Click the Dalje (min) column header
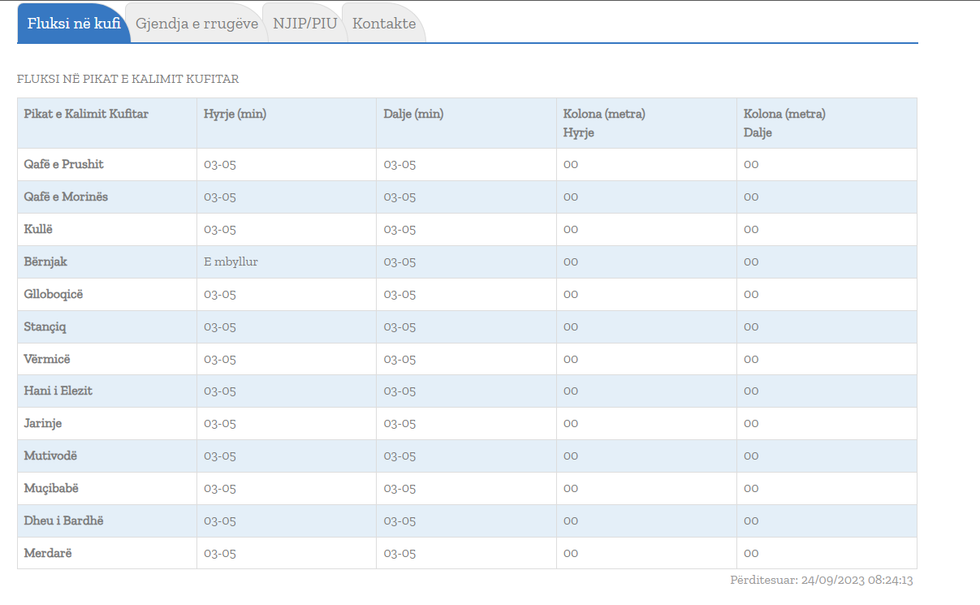The image size is (980, 605). [x=413, y=114]
